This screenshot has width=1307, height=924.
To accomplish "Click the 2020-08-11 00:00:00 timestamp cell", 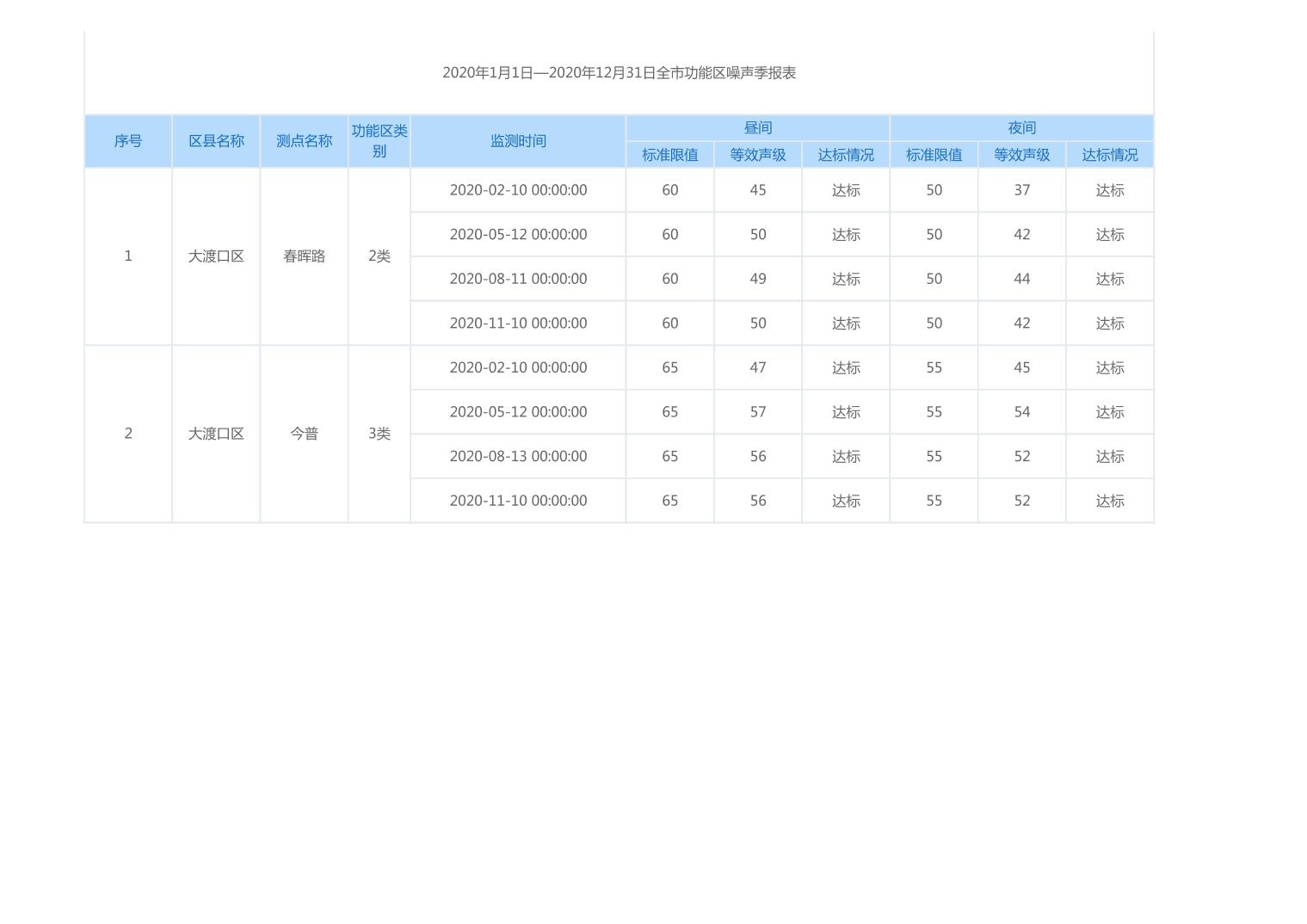I will 518,279.
